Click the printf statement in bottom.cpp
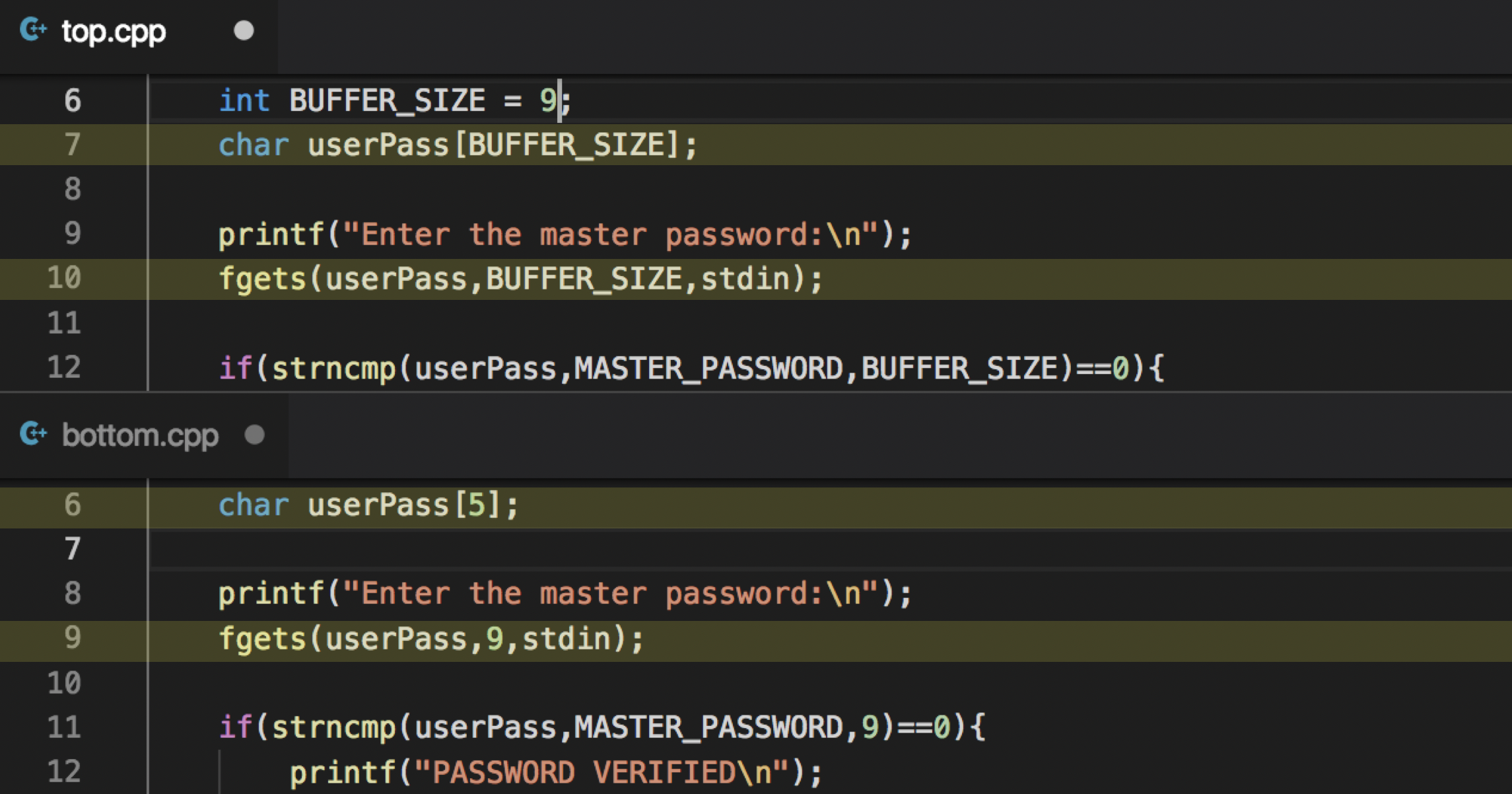The height and width of the screenshot is (794, 1512). point(561,593)
